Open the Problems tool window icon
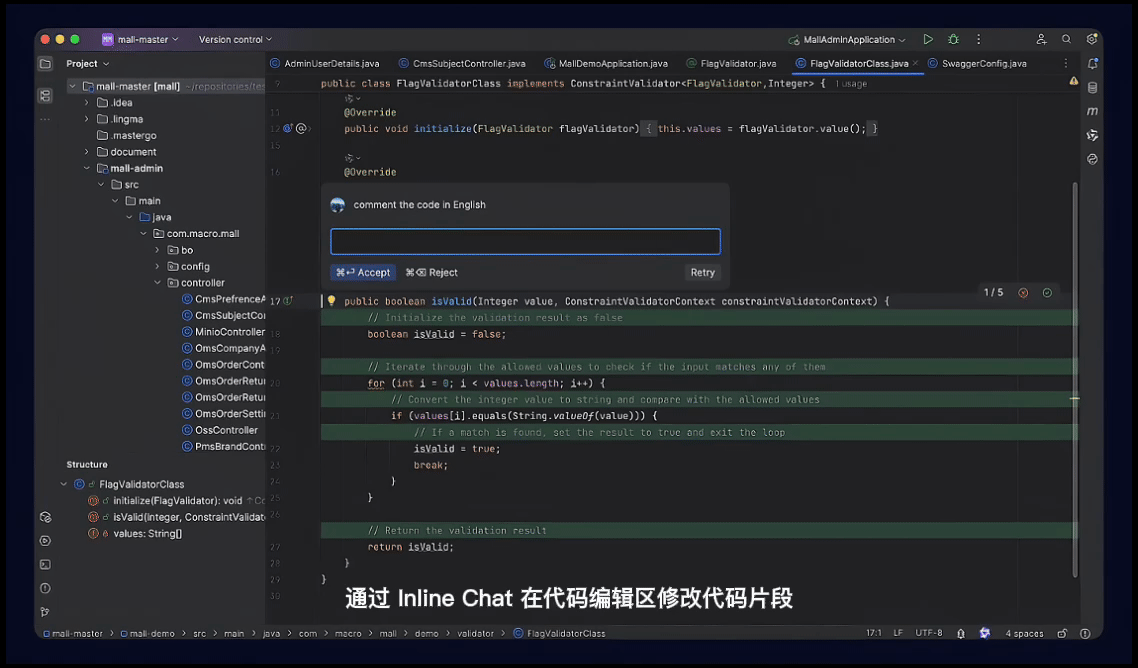The width and height of the screenshot is (1138, 668). pyautogui.click(x=45, y=588)
